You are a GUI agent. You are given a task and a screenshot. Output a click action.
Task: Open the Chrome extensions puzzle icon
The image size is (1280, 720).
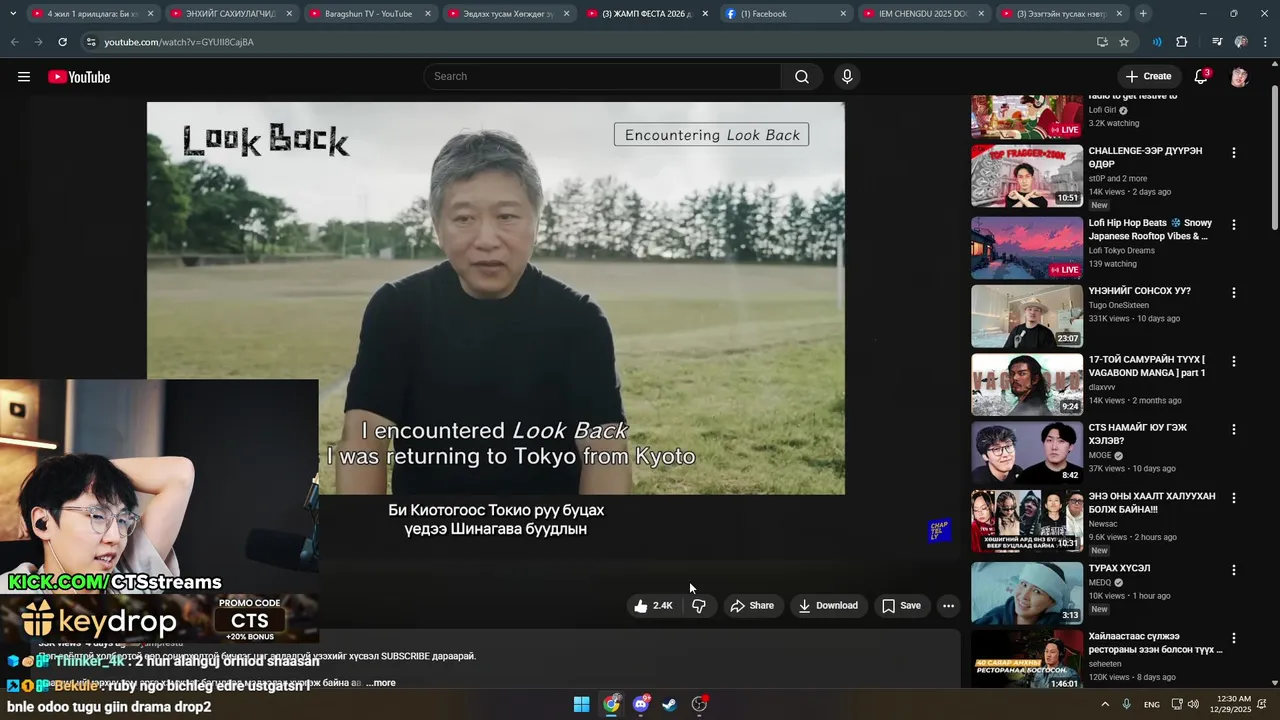click(x=1181, y=42)
